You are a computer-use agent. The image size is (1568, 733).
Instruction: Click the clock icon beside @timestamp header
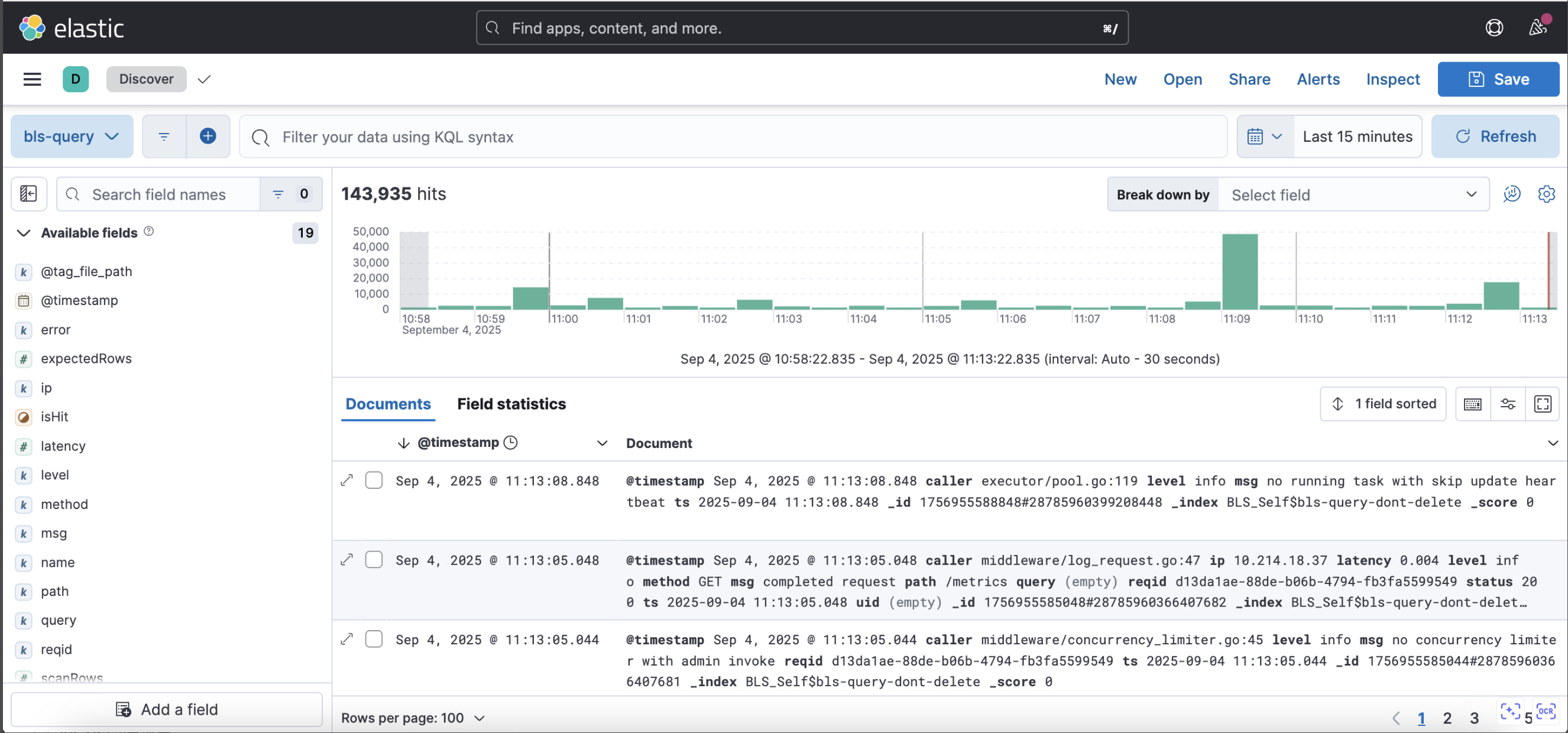coord(511,443)
